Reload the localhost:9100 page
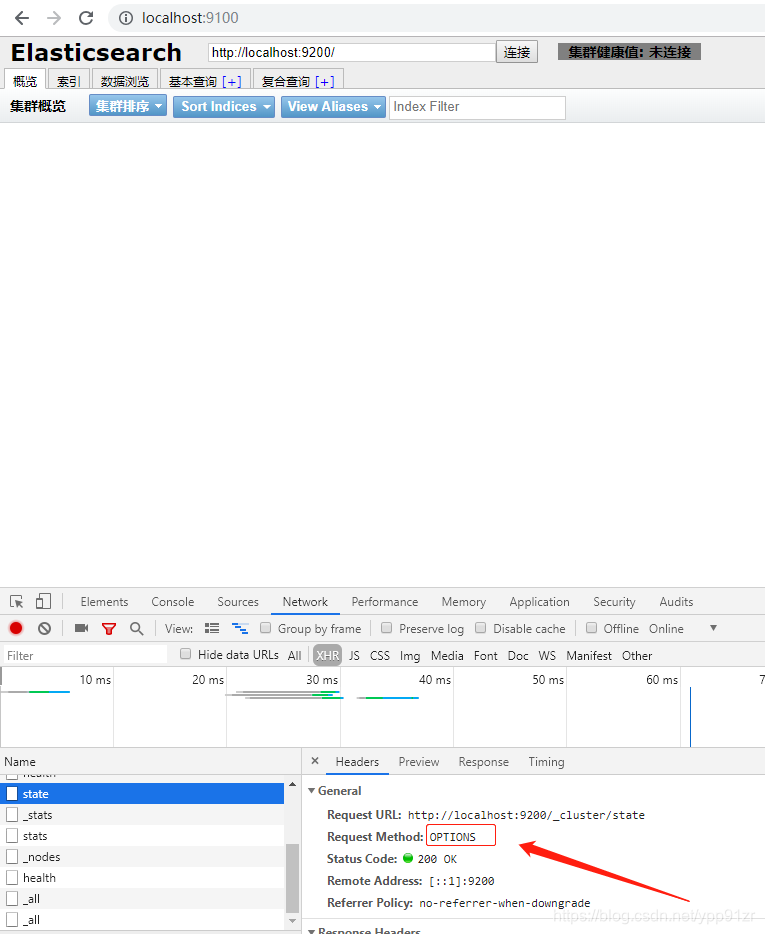Screen dimensions: 765x934 tap(86, 18)
